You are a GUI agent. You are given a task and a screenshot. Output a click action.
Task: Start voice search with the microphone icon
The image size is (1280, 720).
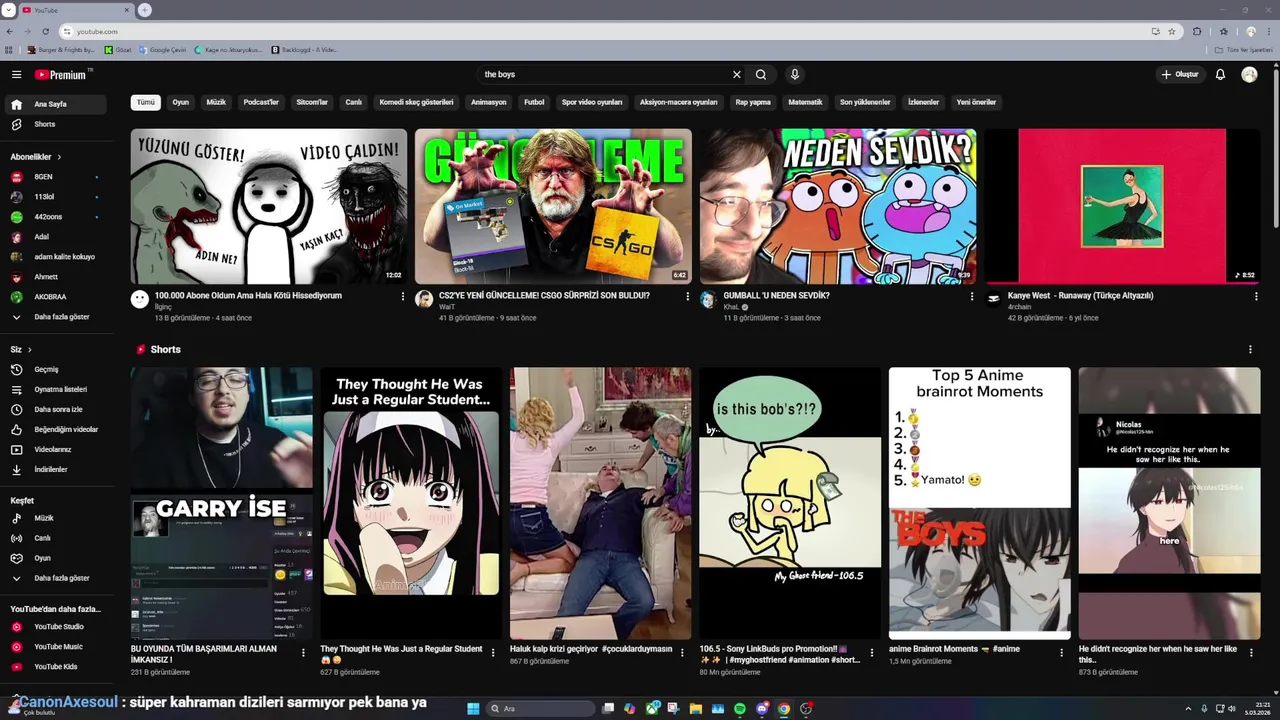[794, 75]
